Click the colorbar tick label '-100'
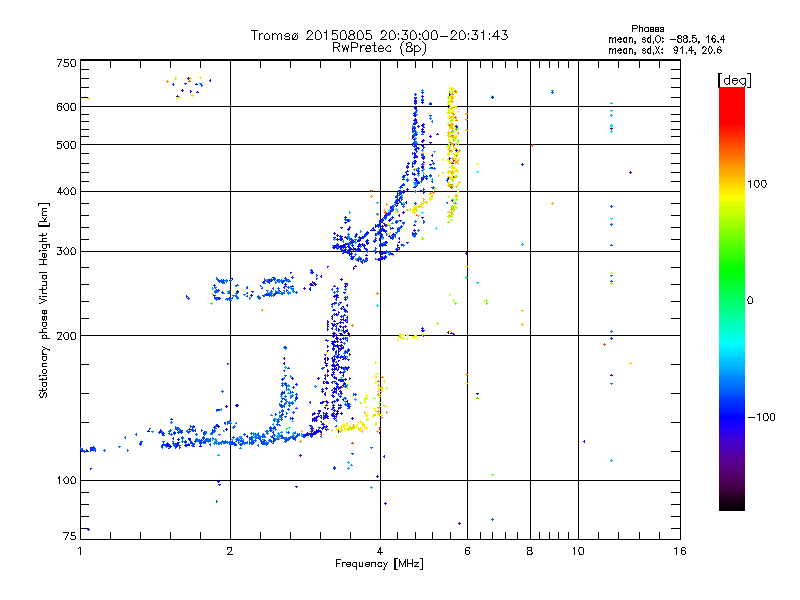The width and height of the screenshot is (800, 600). click(x=761, y=417)
